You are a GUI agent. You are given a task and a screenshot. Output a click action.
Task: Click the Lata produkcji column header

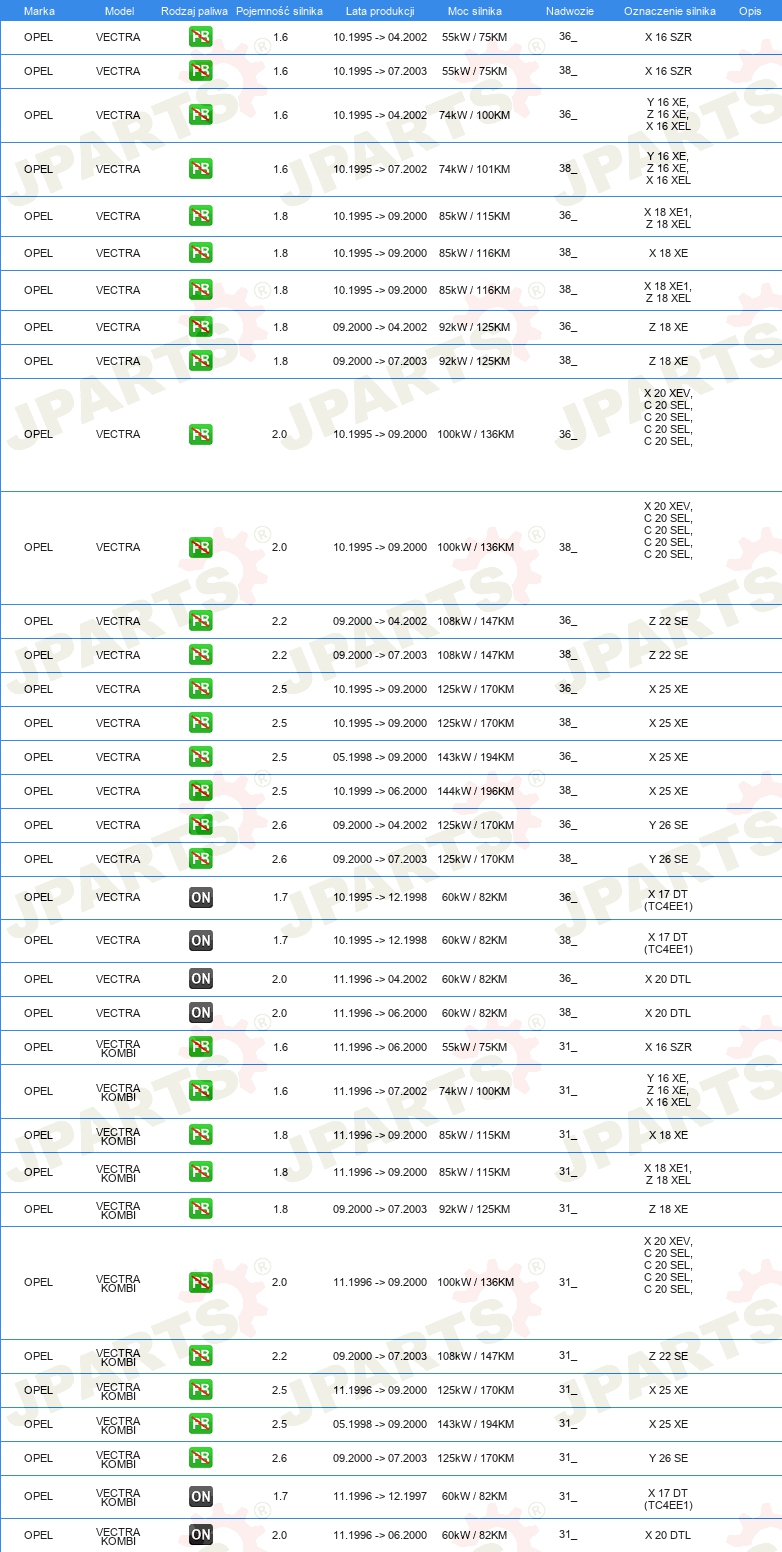tap(379, 11)
